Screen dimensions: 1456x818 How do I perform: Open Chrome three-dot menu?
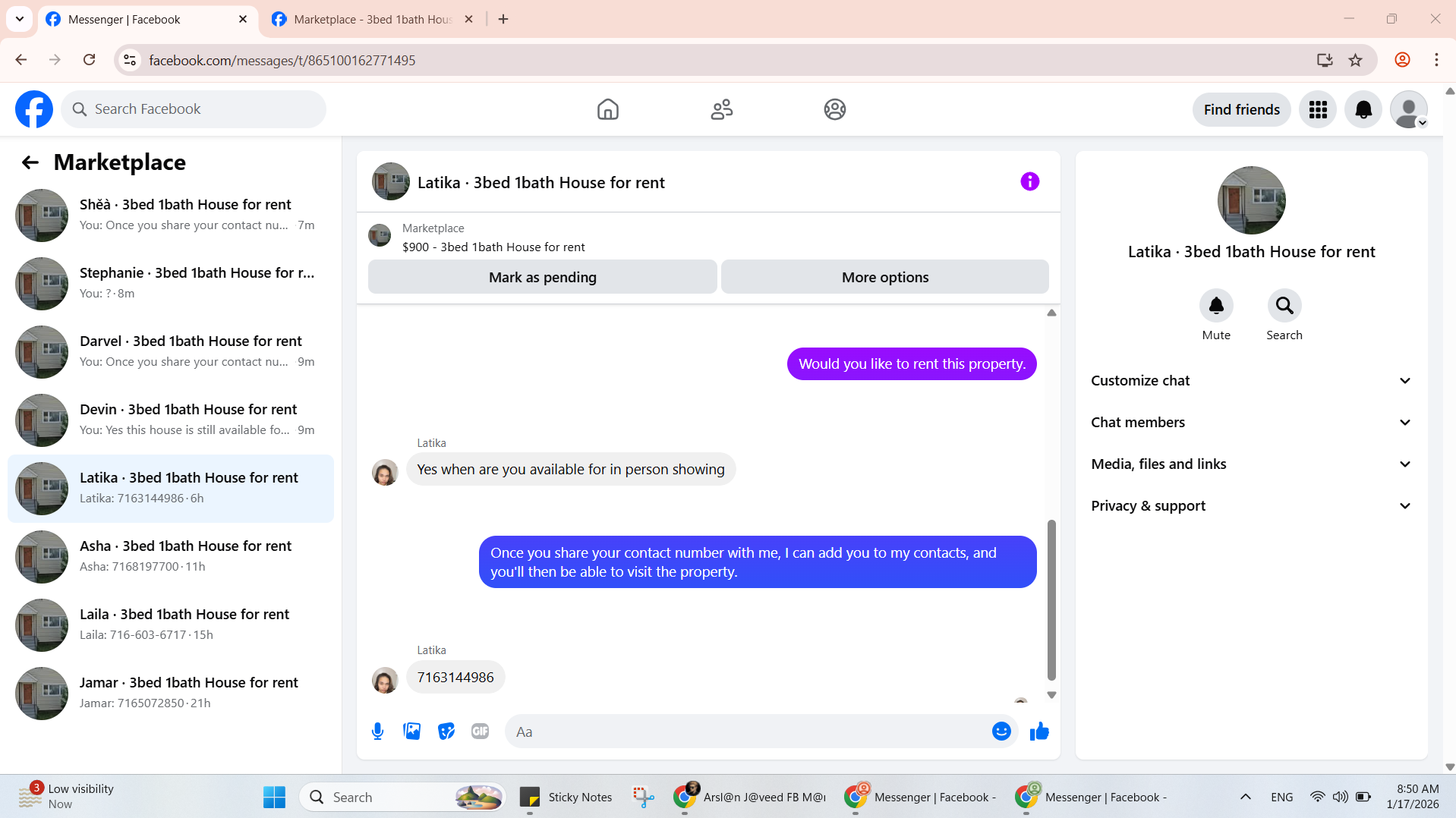1436,60
